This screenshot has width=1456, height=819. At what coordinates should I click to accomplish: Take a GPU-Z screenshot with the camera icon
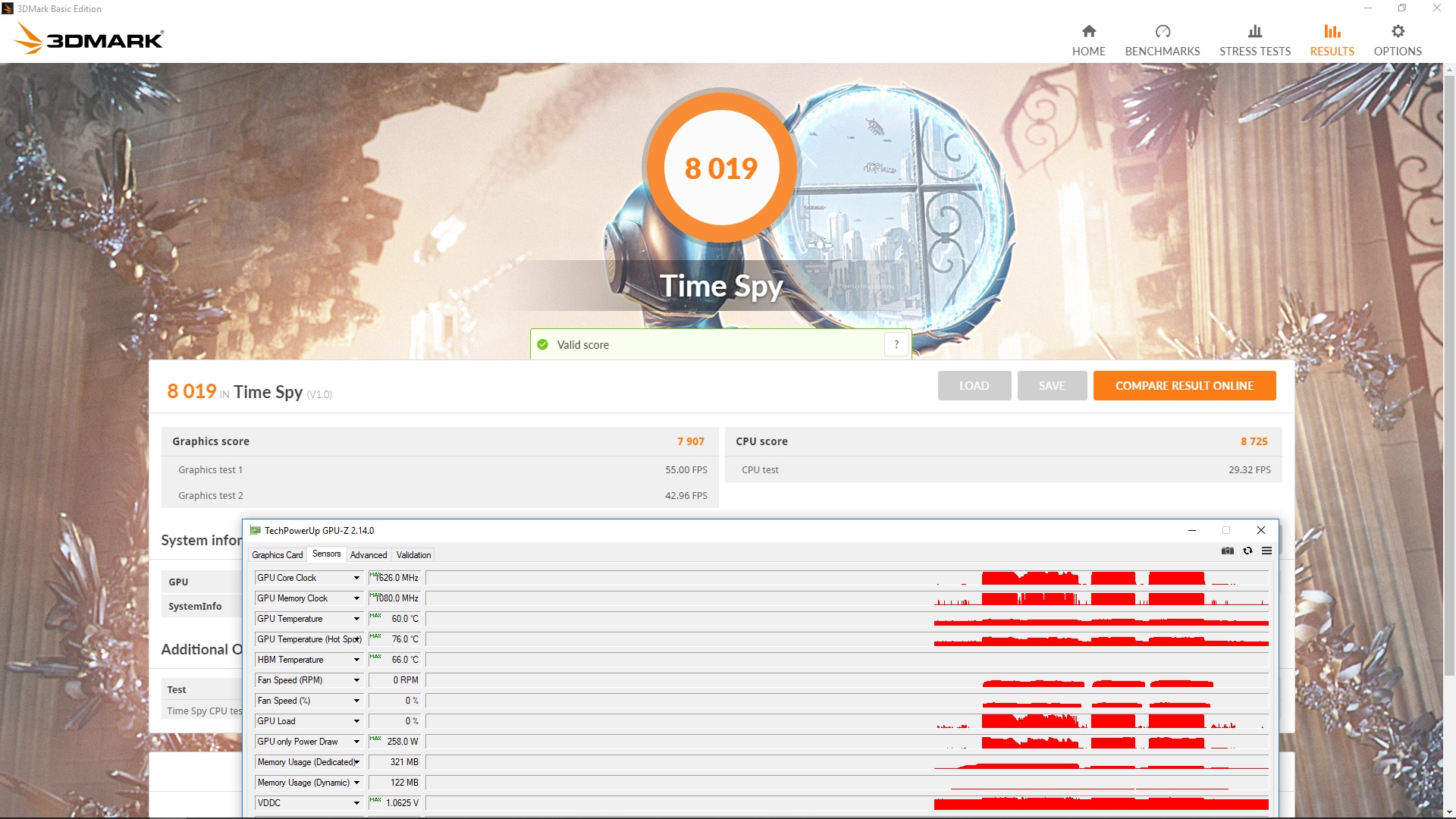click(1227, 551)
